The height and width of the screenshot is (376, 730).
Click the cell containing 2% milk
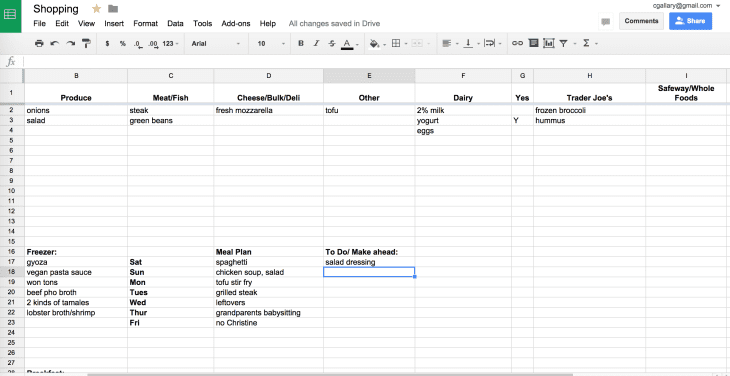point(463,111)
